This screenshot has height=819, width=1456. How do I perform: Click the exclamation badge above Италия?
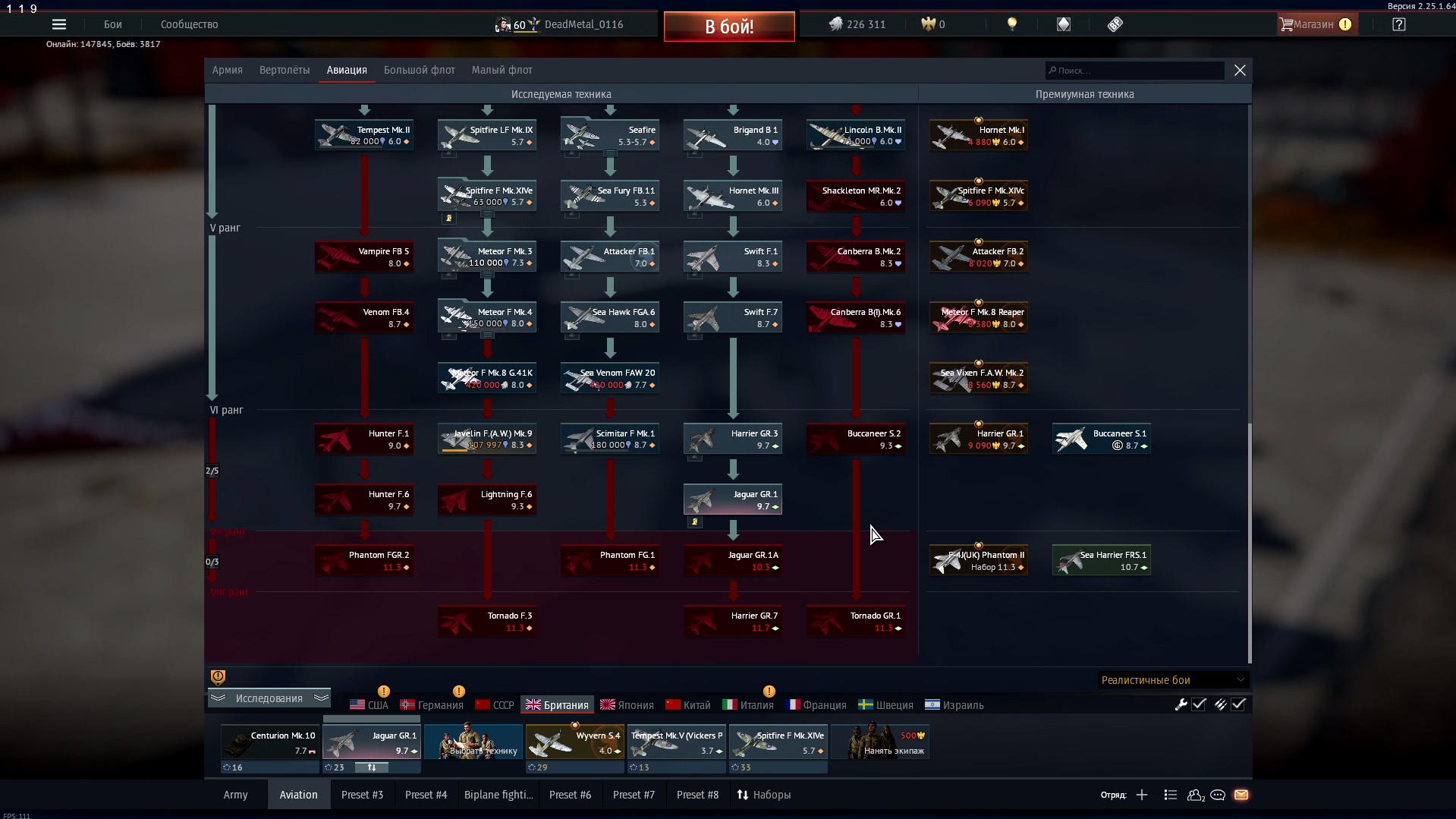click(769, 691)
